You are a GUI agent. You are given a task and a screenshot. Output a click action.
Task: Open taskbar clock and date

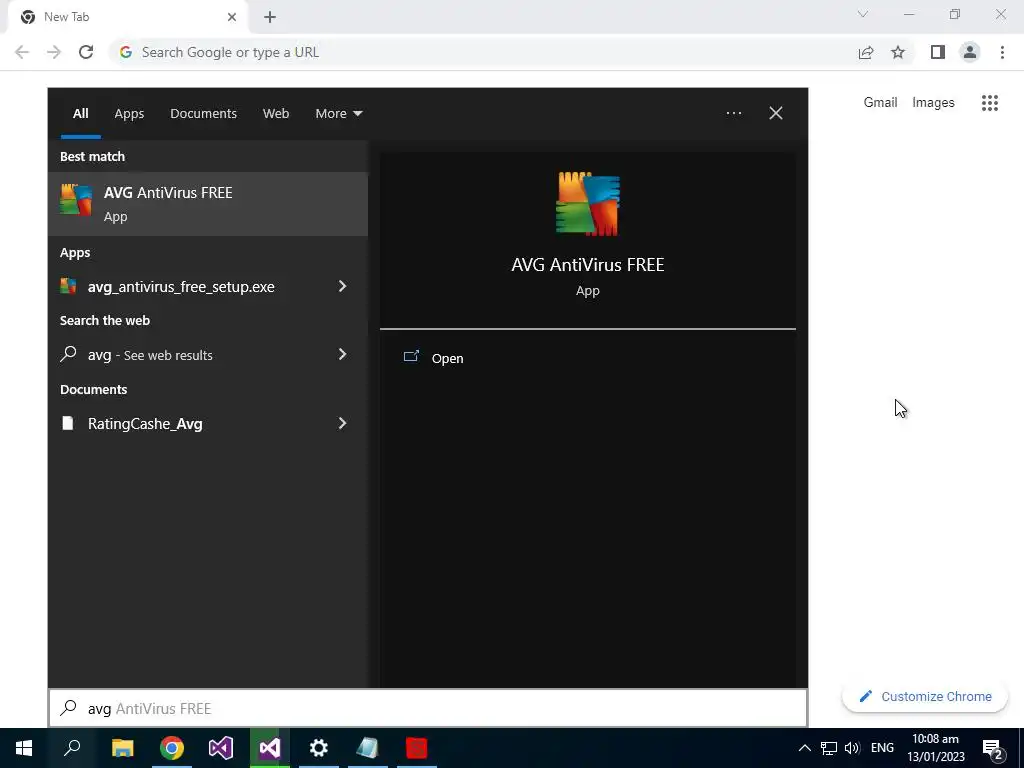coord(936,748)
